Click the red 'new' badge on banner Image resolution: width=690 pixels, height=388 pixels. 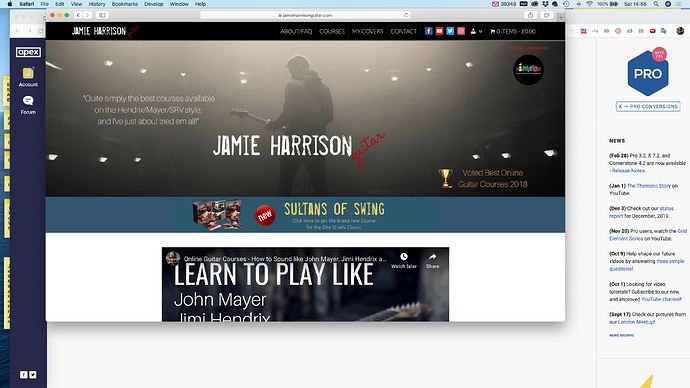tap(265, 215)
